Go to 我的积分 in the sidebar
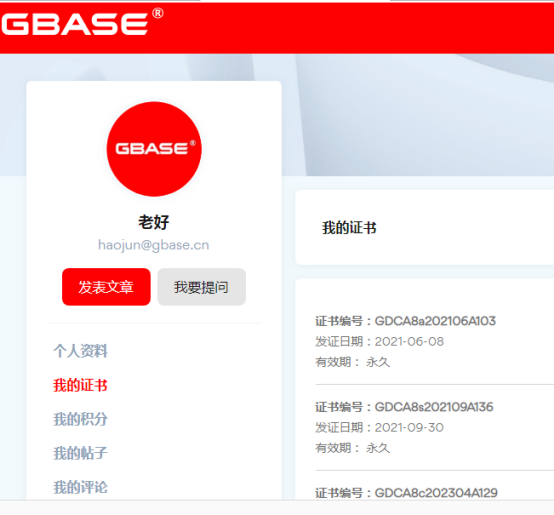 pos(81,419)
